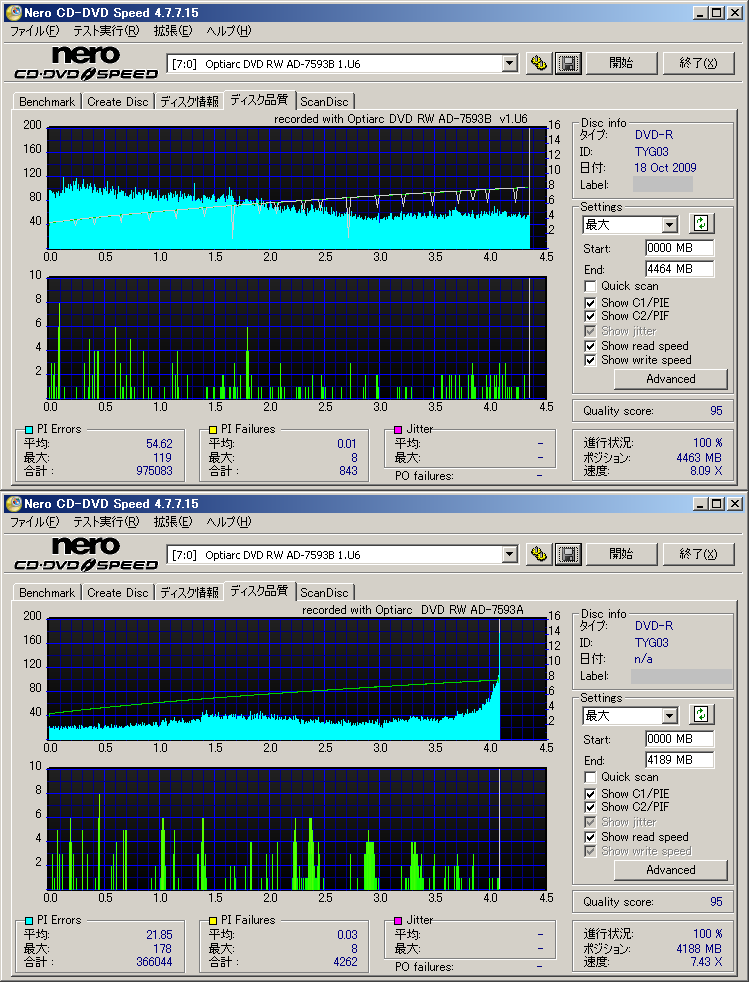Click 開始 start button in bottom window
Screen dimensions: 749x982
click(x=621, y=554)
